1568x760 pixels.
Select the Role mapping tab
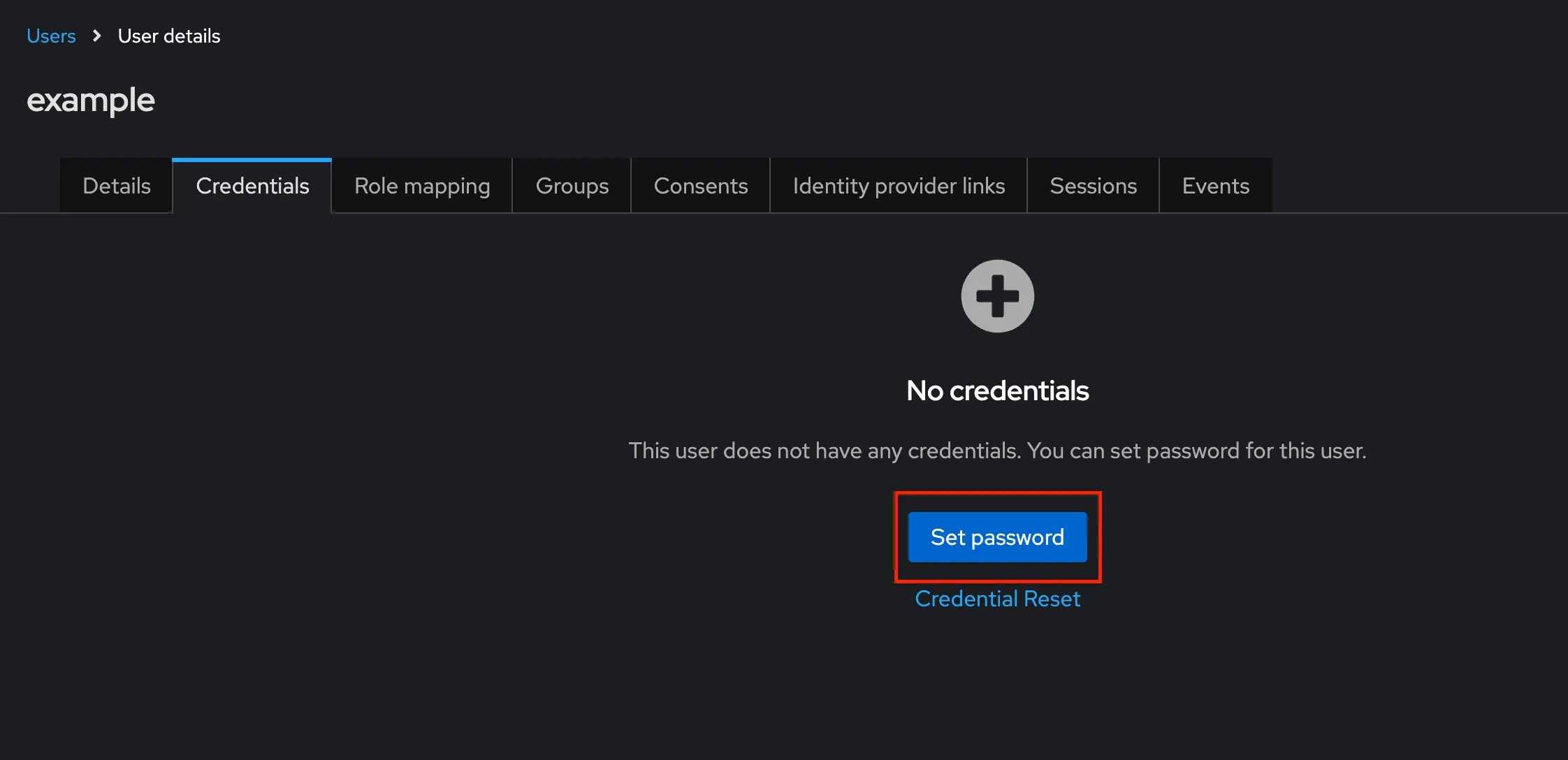[x=421, y=186]
